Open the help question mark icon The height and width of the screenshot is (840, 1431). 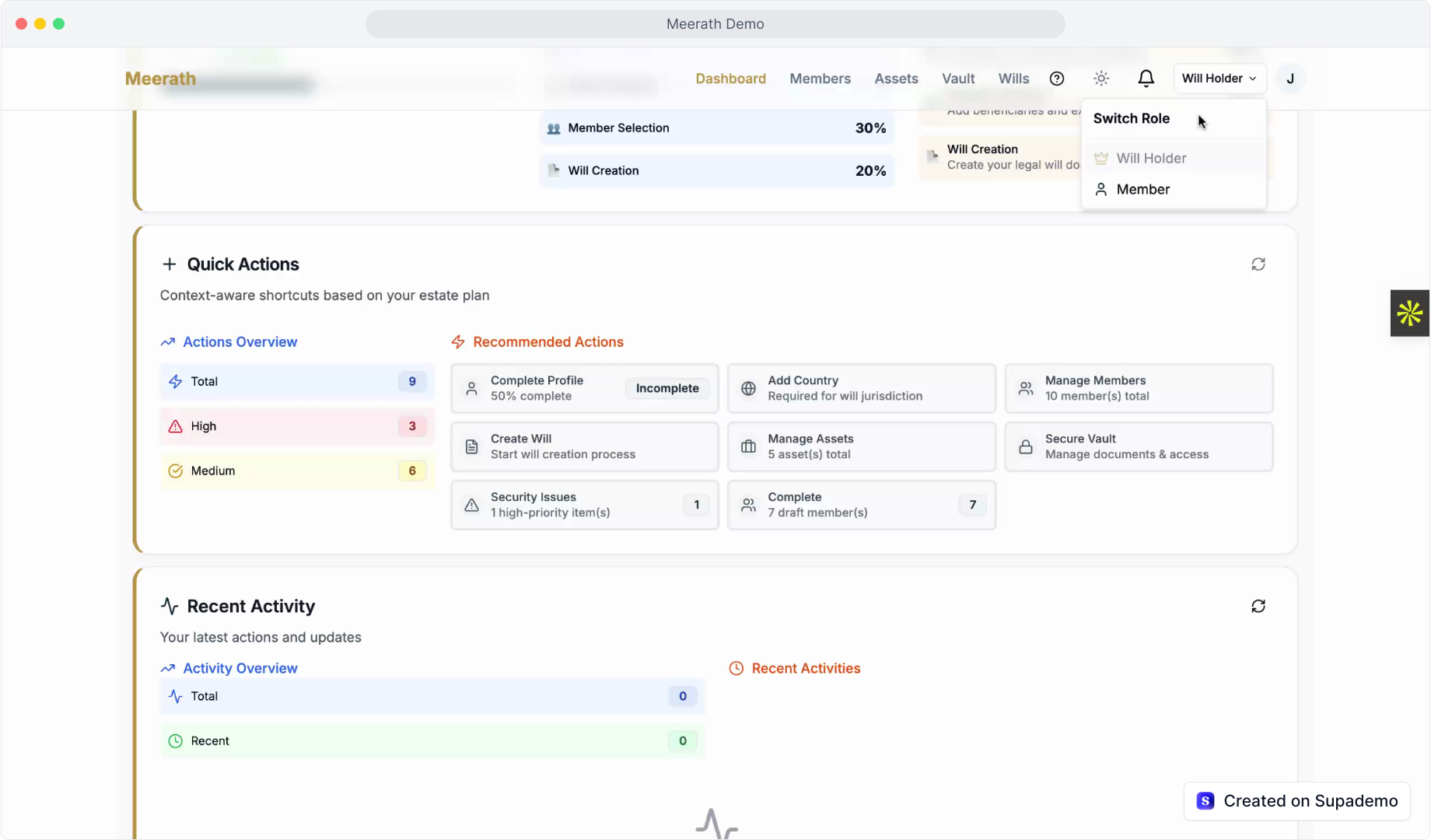click(x=1056, y=79)
